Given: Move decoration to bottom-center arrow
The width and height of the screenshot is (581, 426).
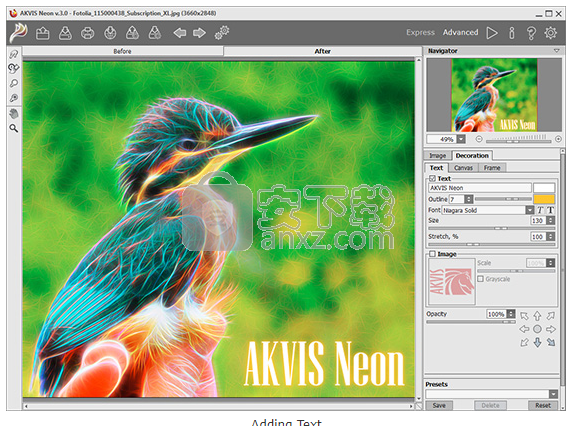Looking at the screenshot, I should [537, 343].
